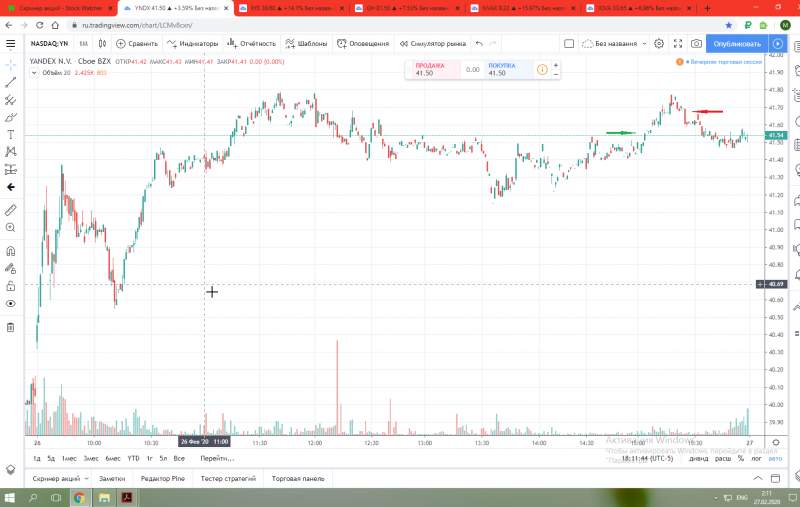Click the Опубликовать publish button
Viewport: 800px width, 507px height.
pyautogui.click(x=737, y=44)
